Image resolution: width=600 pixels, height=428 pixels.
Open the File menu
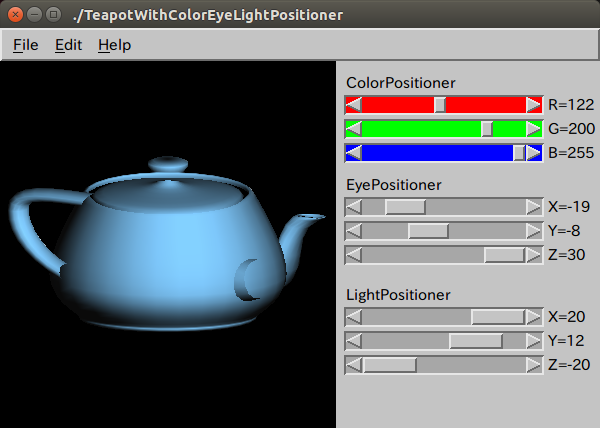(x=26, y=45)
